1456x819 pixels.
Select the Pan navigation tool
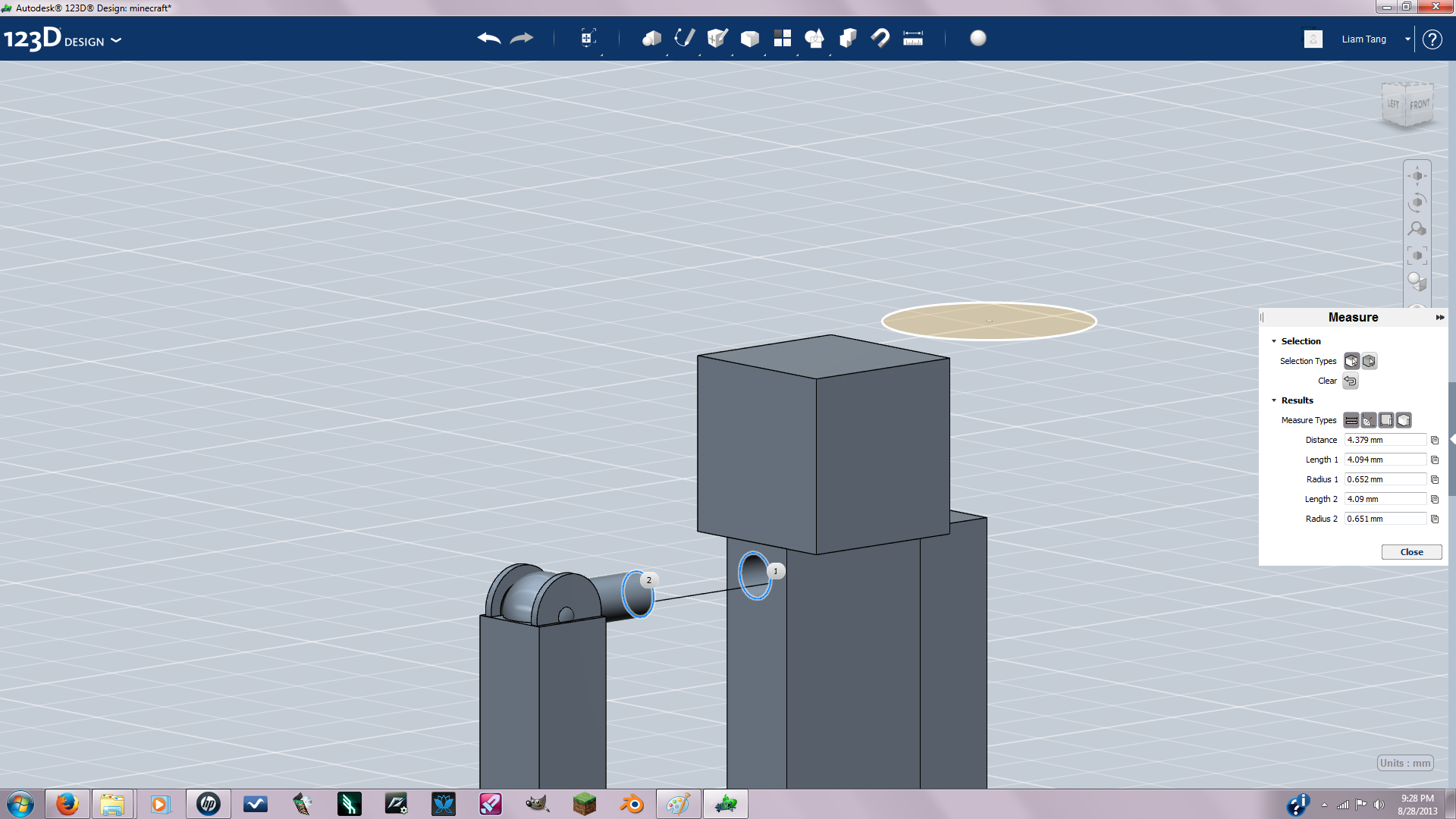click(x=1417, y=176)
